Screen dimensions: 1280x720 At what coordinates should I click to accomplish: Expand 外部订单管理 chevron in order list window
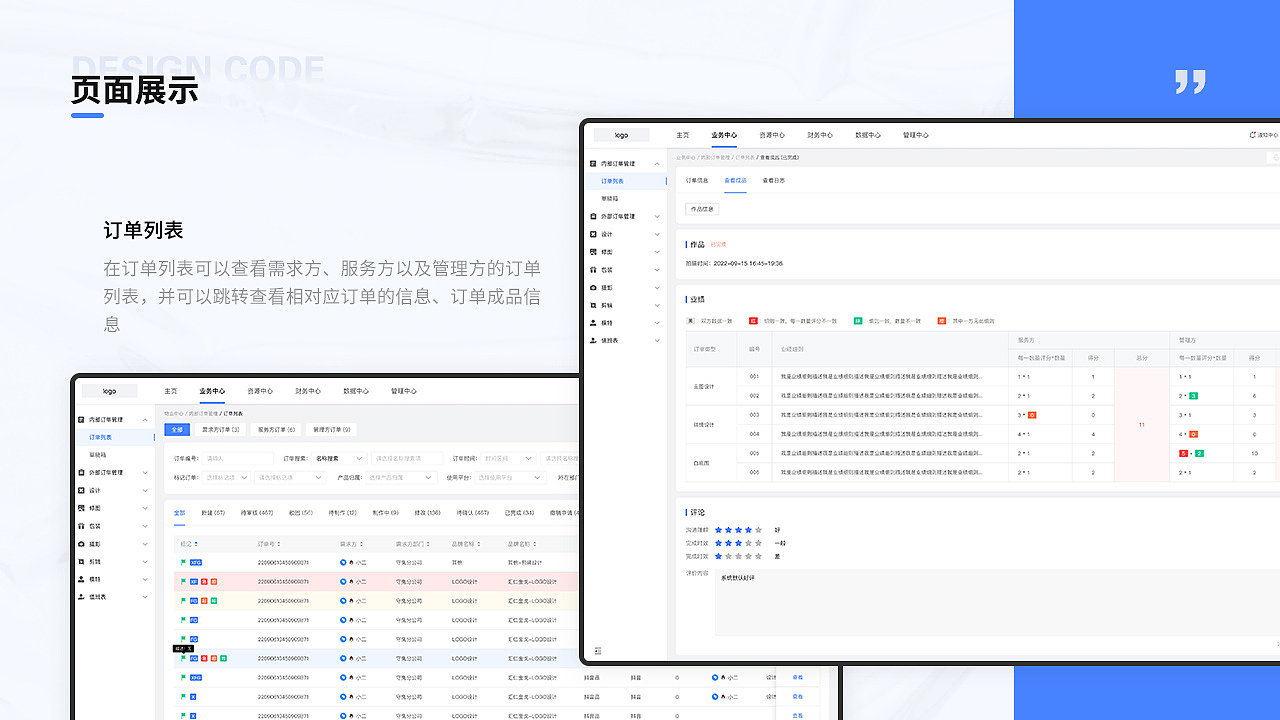(145, 472)
